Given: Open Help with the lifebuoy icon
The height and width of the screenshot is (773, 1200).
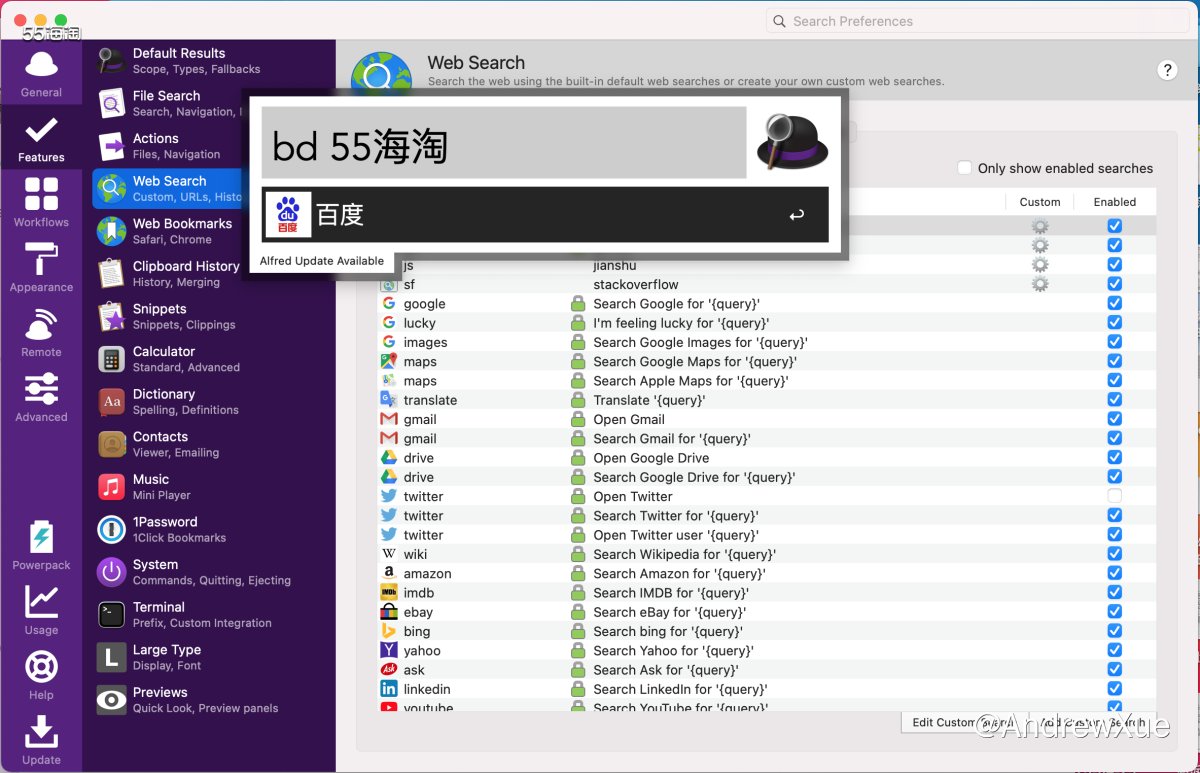Looking at the screenshot, I should point(41,676).
